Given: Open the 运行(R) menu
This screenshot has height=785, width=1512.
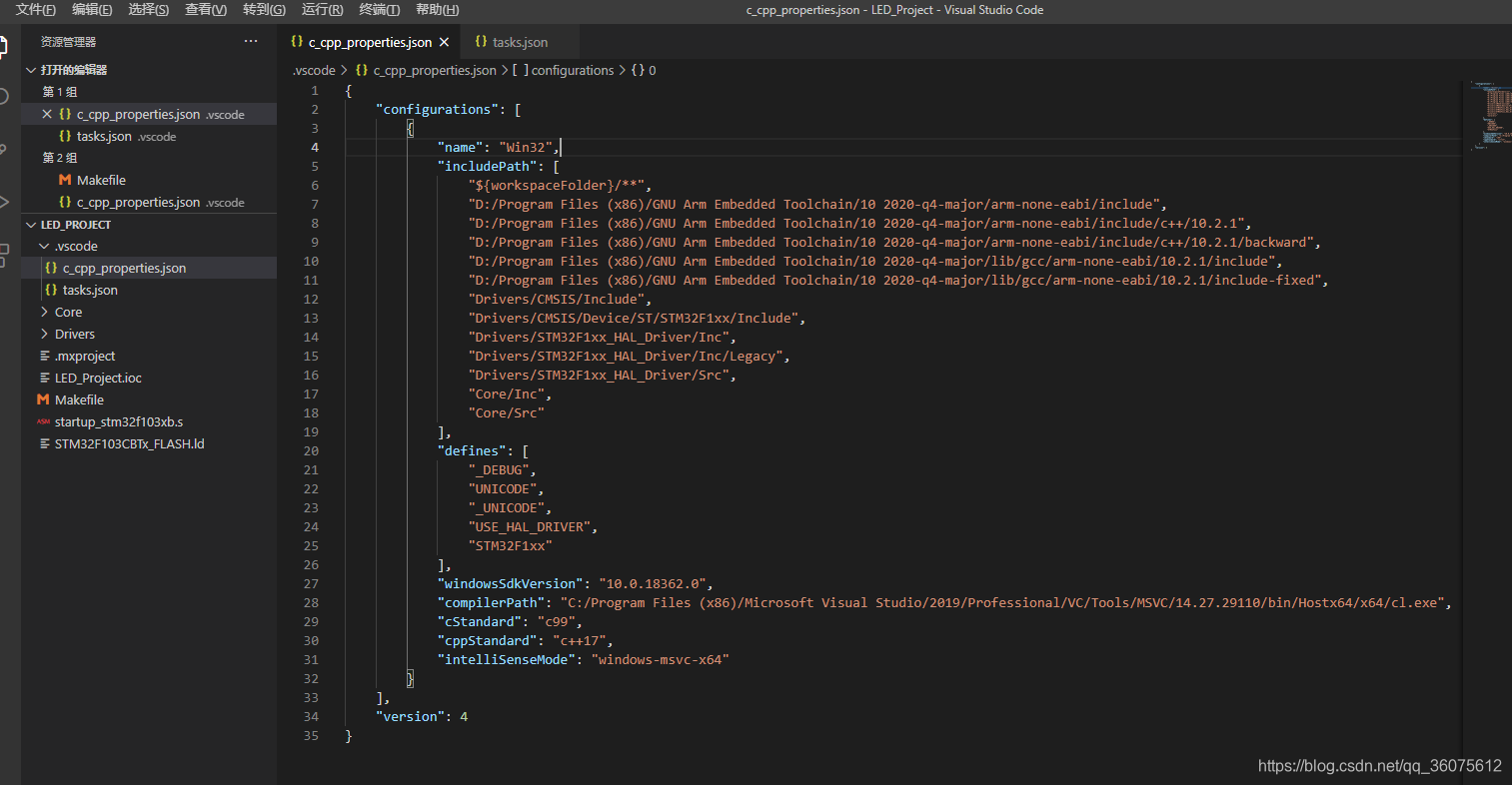Looking at the screenshot, I should point(322,10).
